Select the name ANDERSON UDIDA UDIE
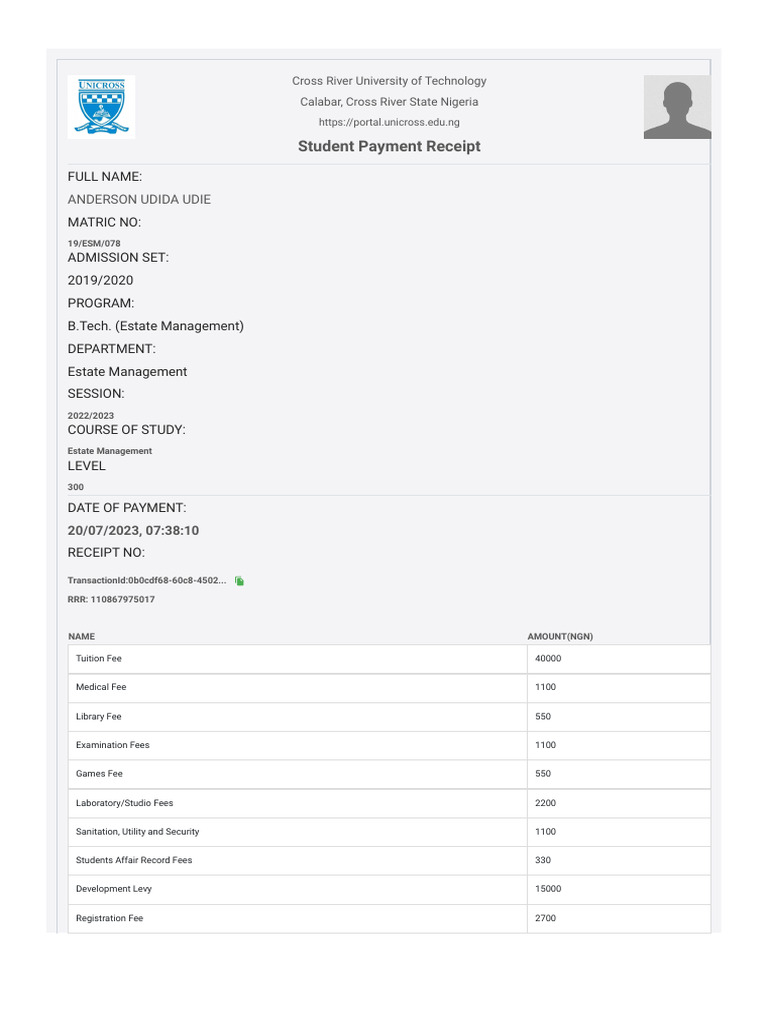This screenshot has width=768, height=1024. (139, 199)
